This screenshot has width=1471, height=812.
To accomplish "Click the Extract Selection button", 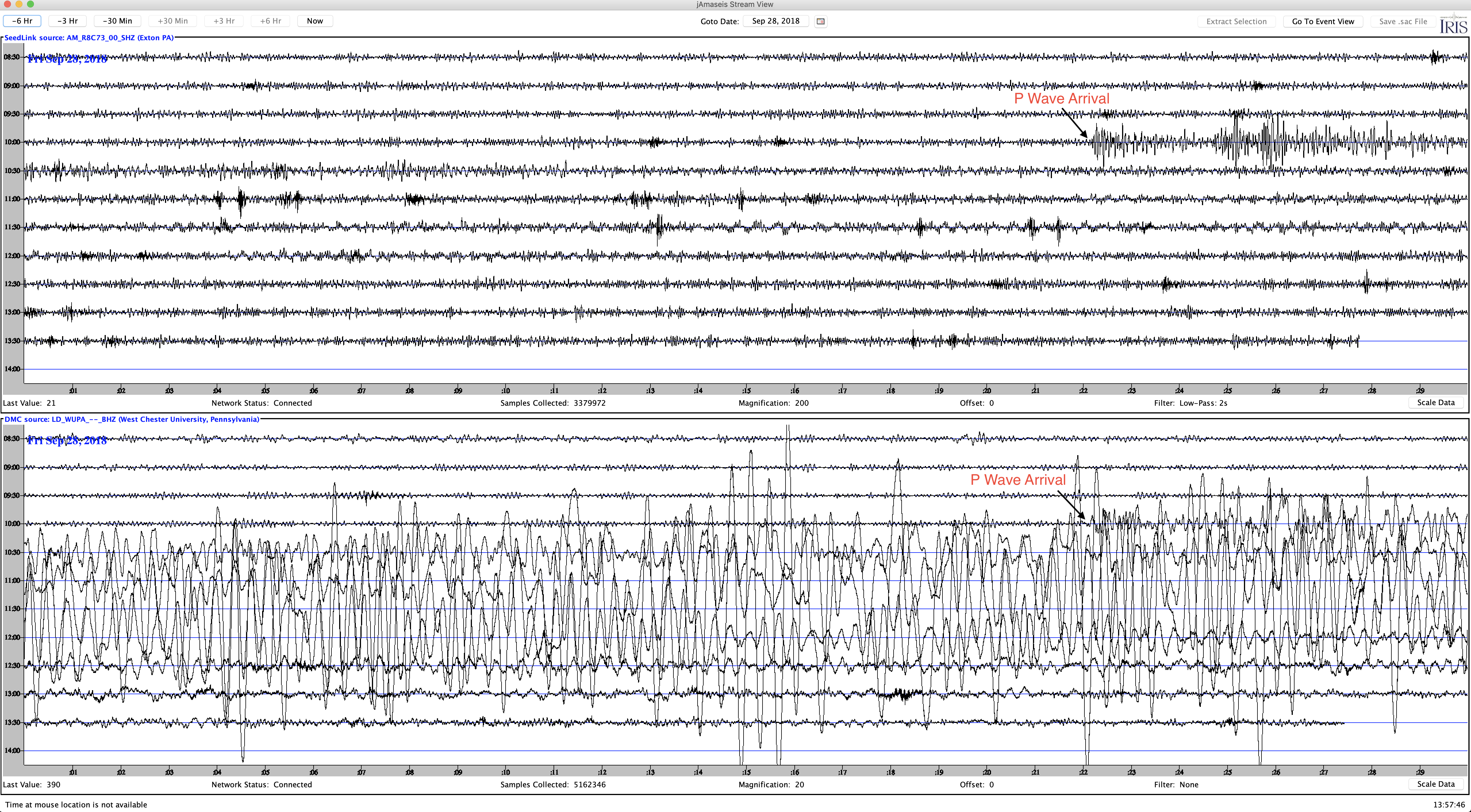I will tap(1236, 21).
